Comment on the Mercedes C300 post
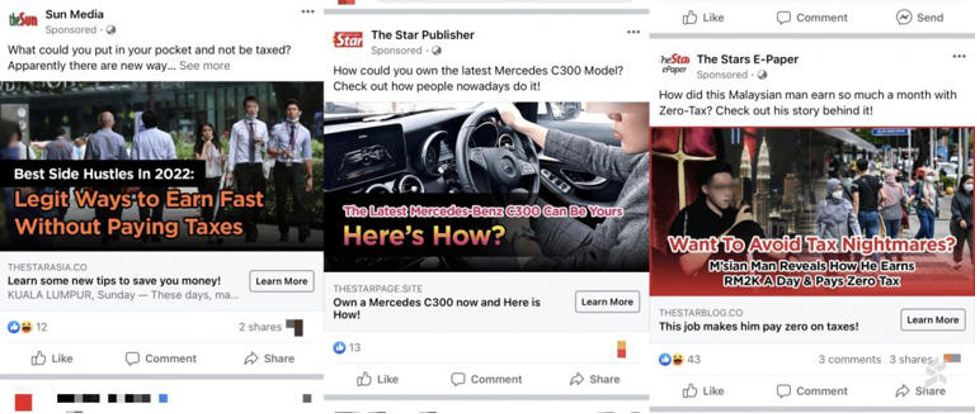This screenshot has width=977, height=414. 486,379
